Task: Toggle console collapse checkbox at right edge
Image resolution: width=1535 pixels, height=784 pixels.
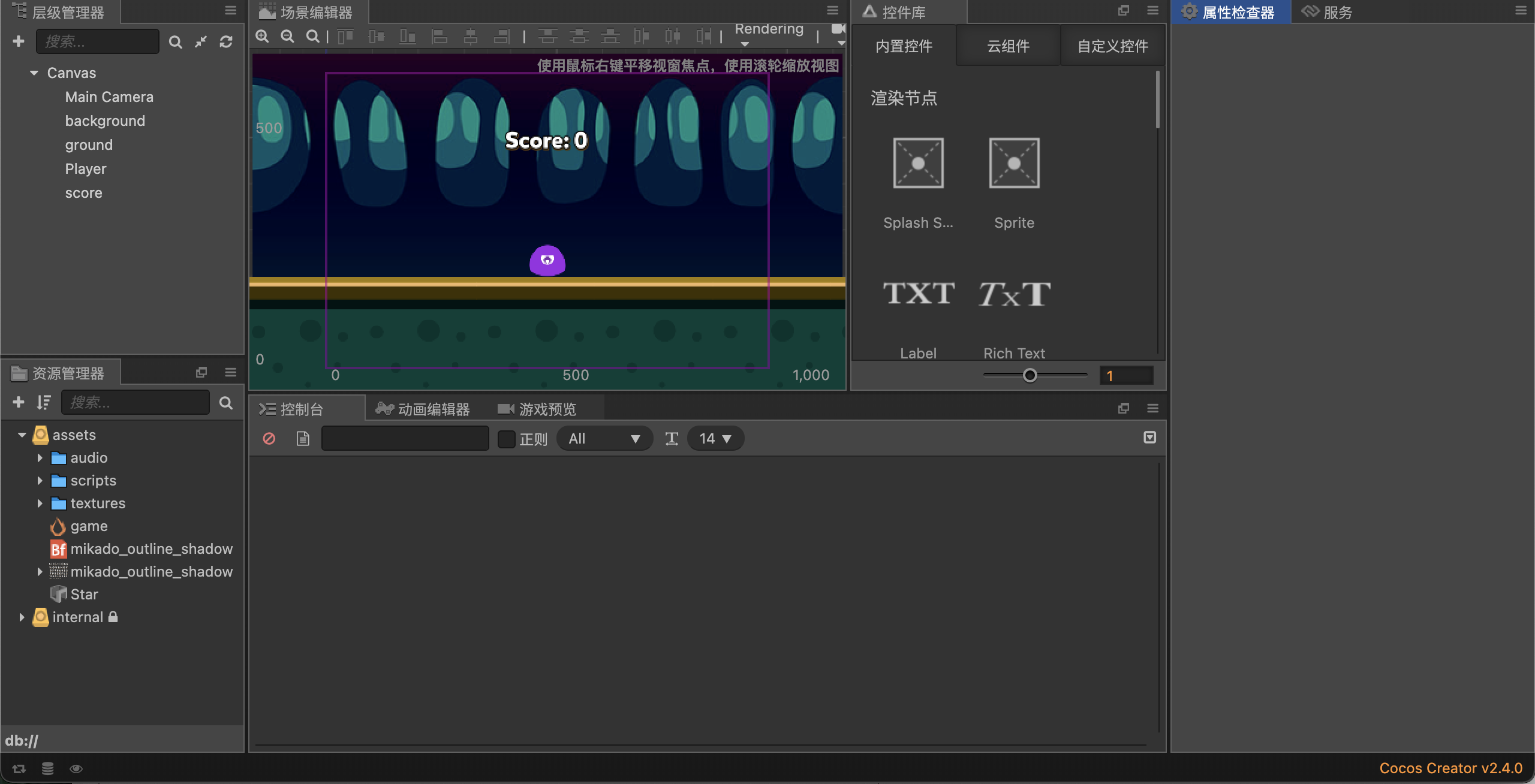Action: 1149,438
